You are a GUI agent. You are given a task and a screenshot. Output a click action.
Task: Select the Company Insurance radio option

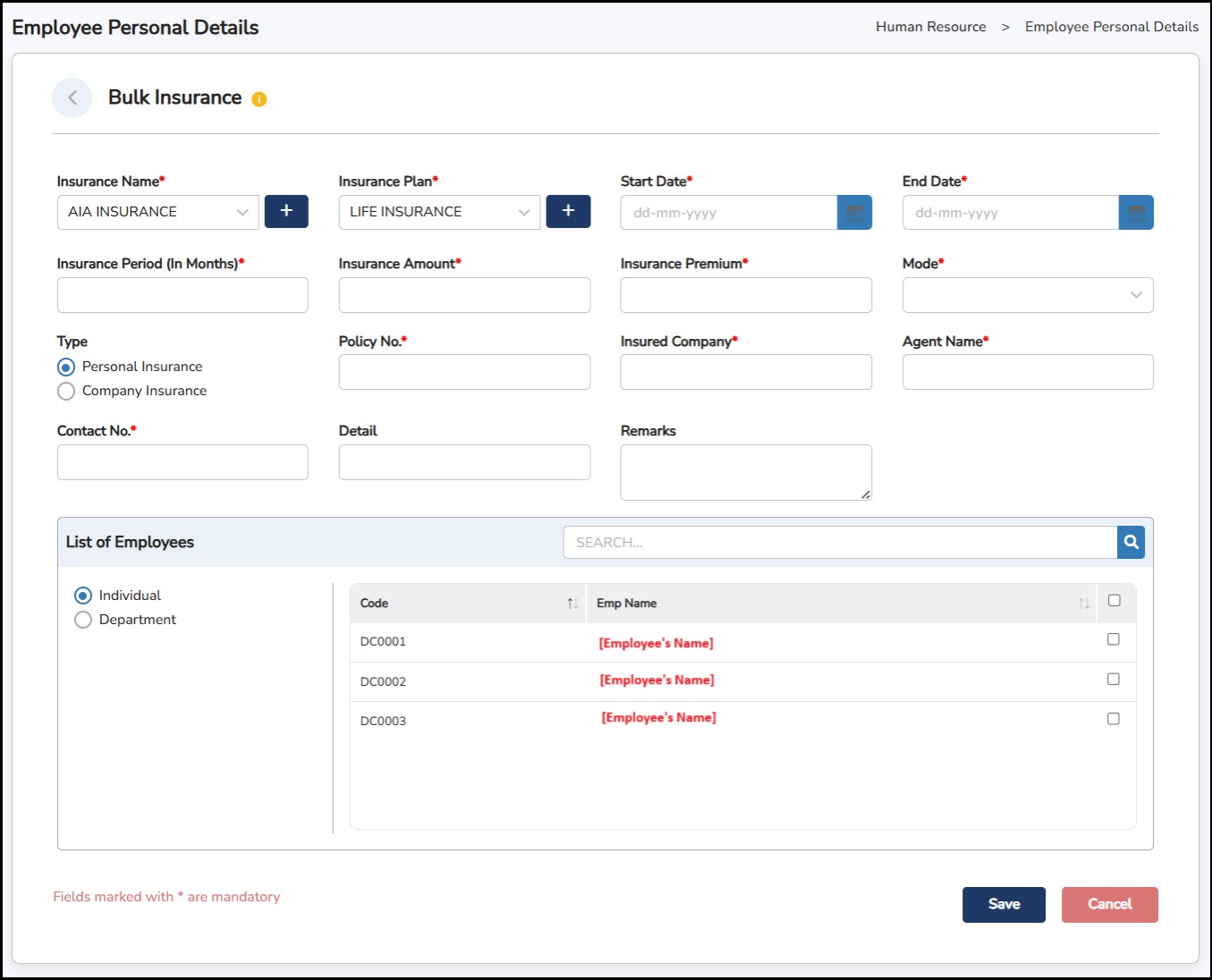click(66, 392)
